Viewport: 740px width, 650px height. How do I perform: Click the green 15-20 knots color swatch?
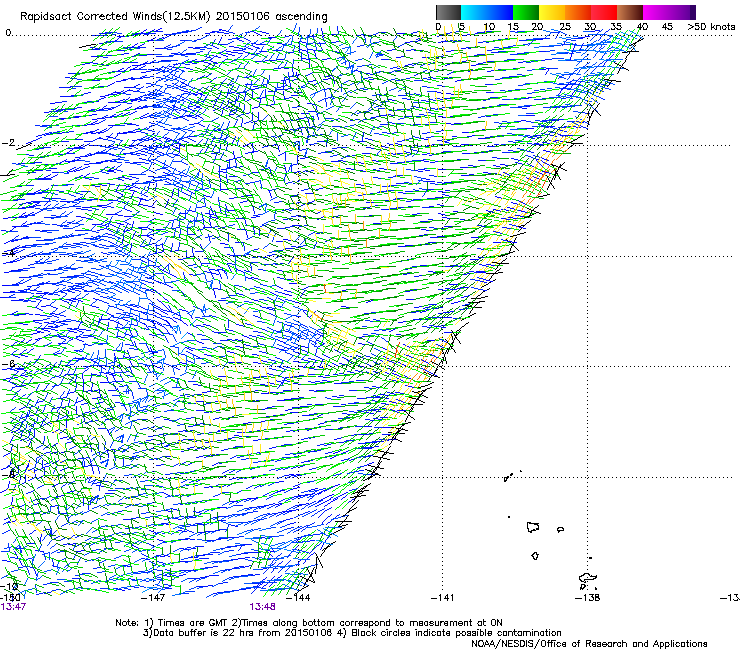pyautogui.click(x=526, y=12)
